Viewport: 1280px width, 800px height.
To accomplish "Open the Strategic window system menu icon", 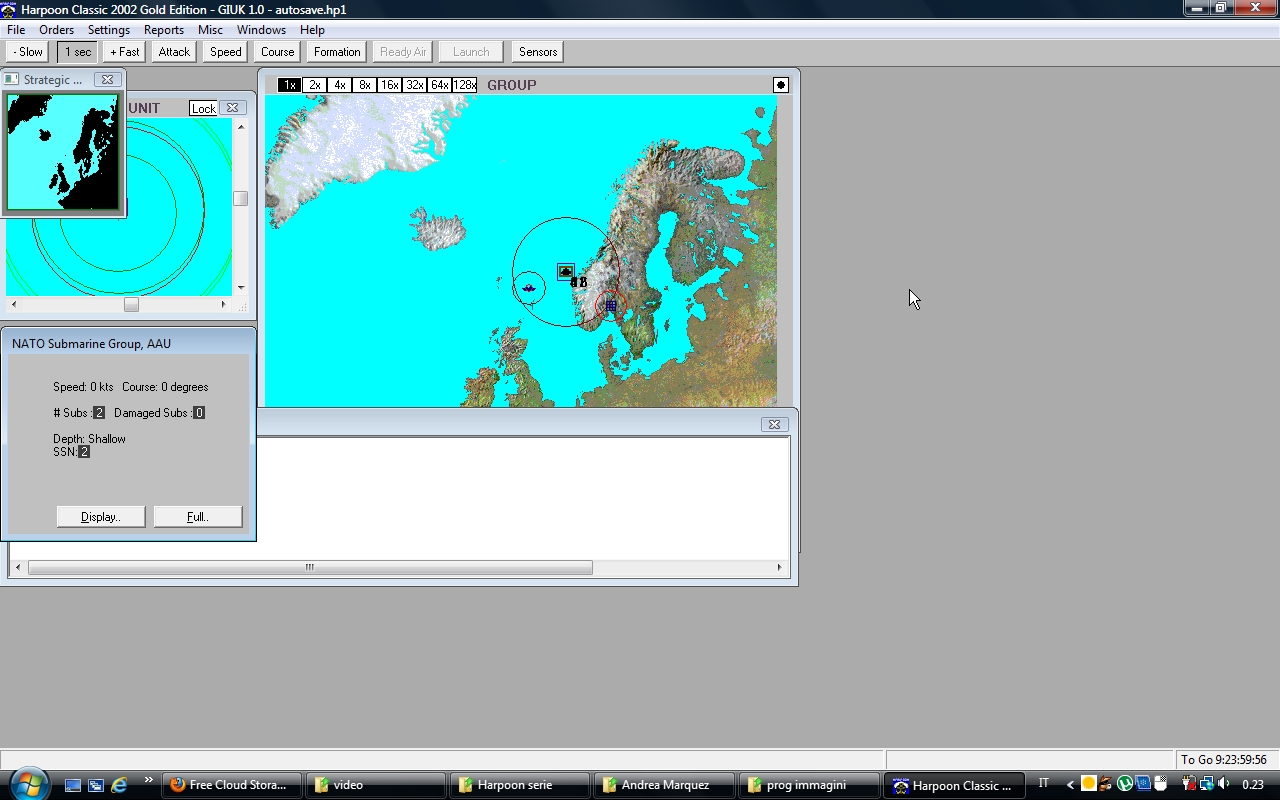I will 12,79.
